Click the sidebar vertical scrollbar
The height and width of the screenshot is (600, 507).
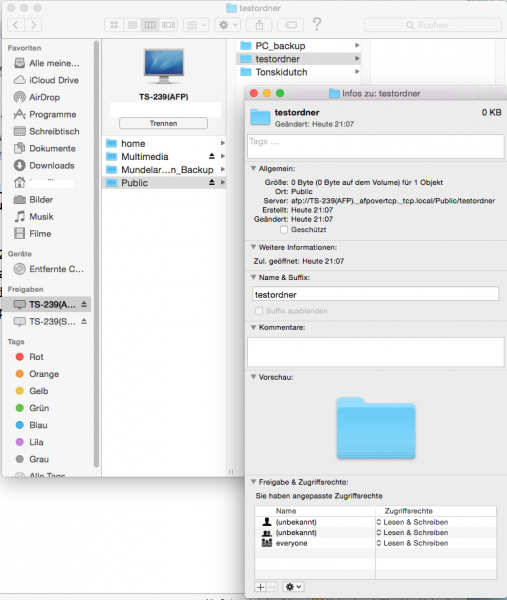click(96, 254)
